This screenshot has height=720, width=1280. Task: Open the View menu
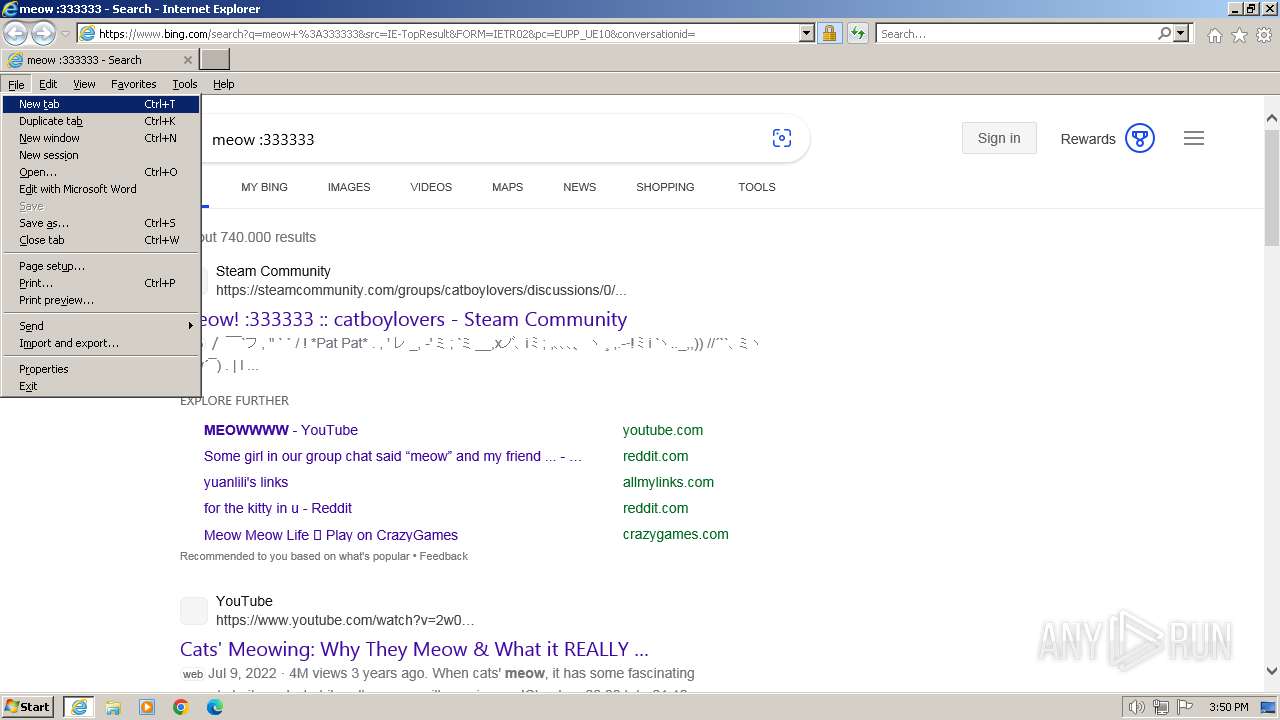[x=84, y=84]
